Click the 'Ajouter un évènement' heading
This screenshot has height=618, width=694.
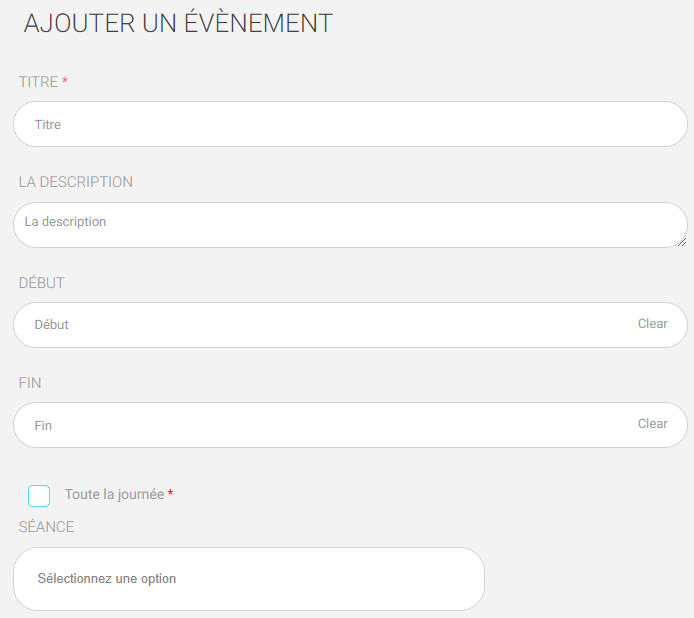click(x=178, y=24)
